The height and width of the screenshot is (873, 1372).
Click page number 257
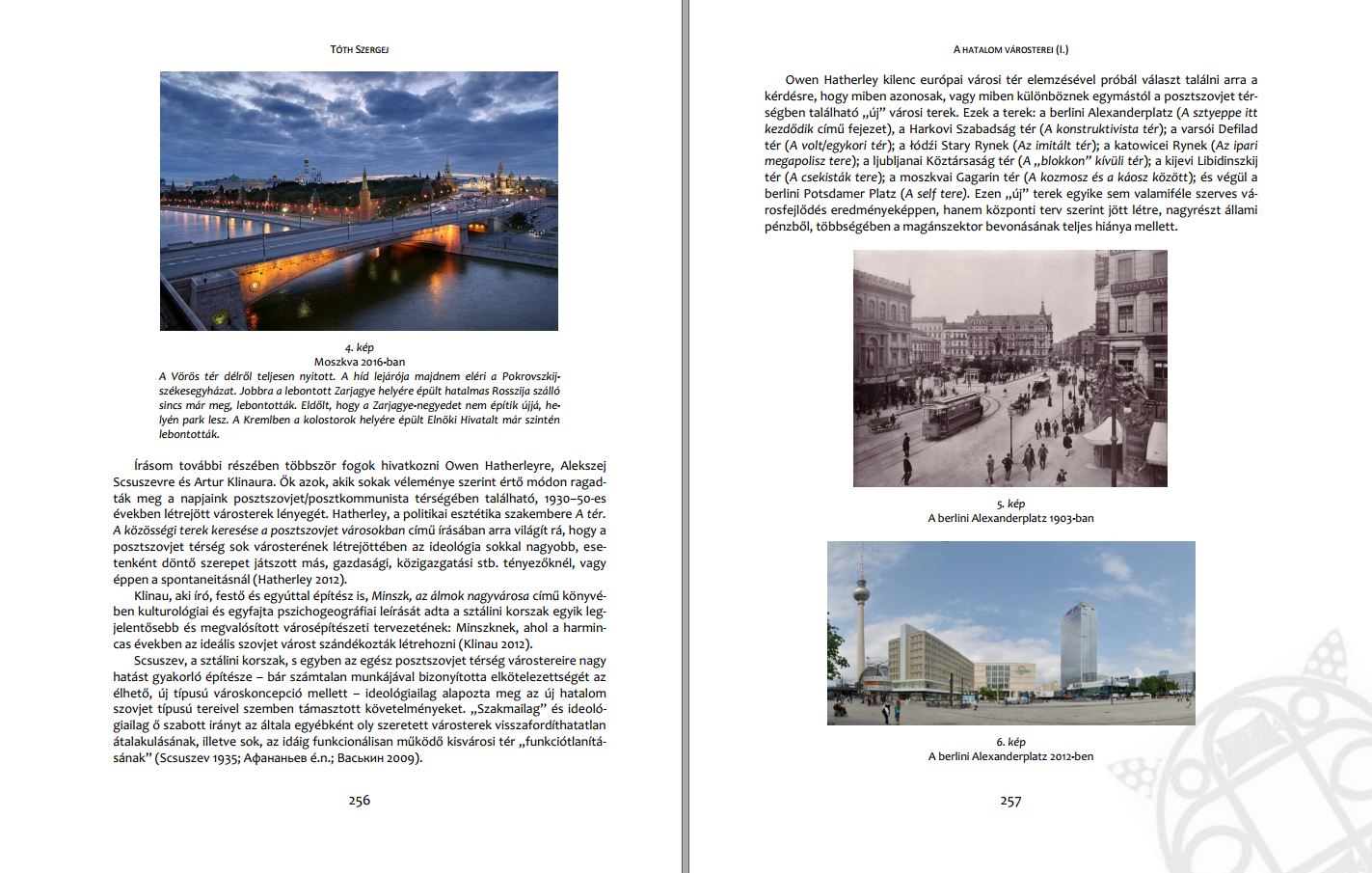[1010, 801]
